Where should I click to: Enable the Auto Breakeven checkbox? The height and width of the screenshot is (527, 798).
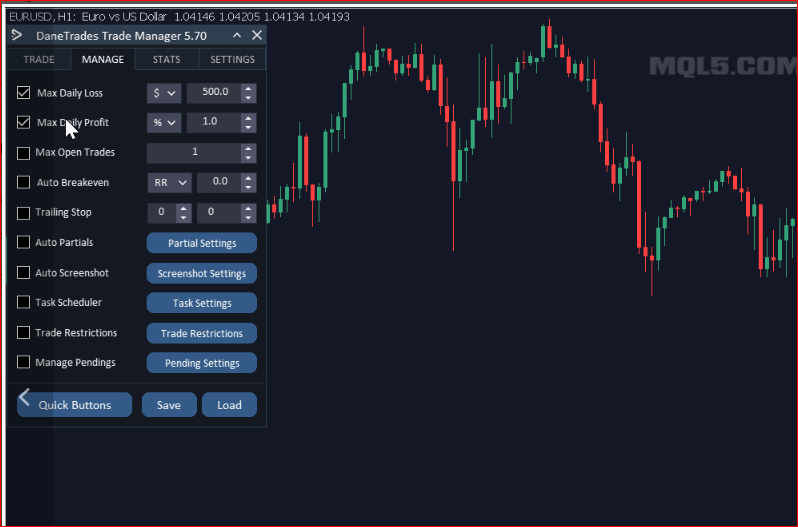[x=23, y=182]
